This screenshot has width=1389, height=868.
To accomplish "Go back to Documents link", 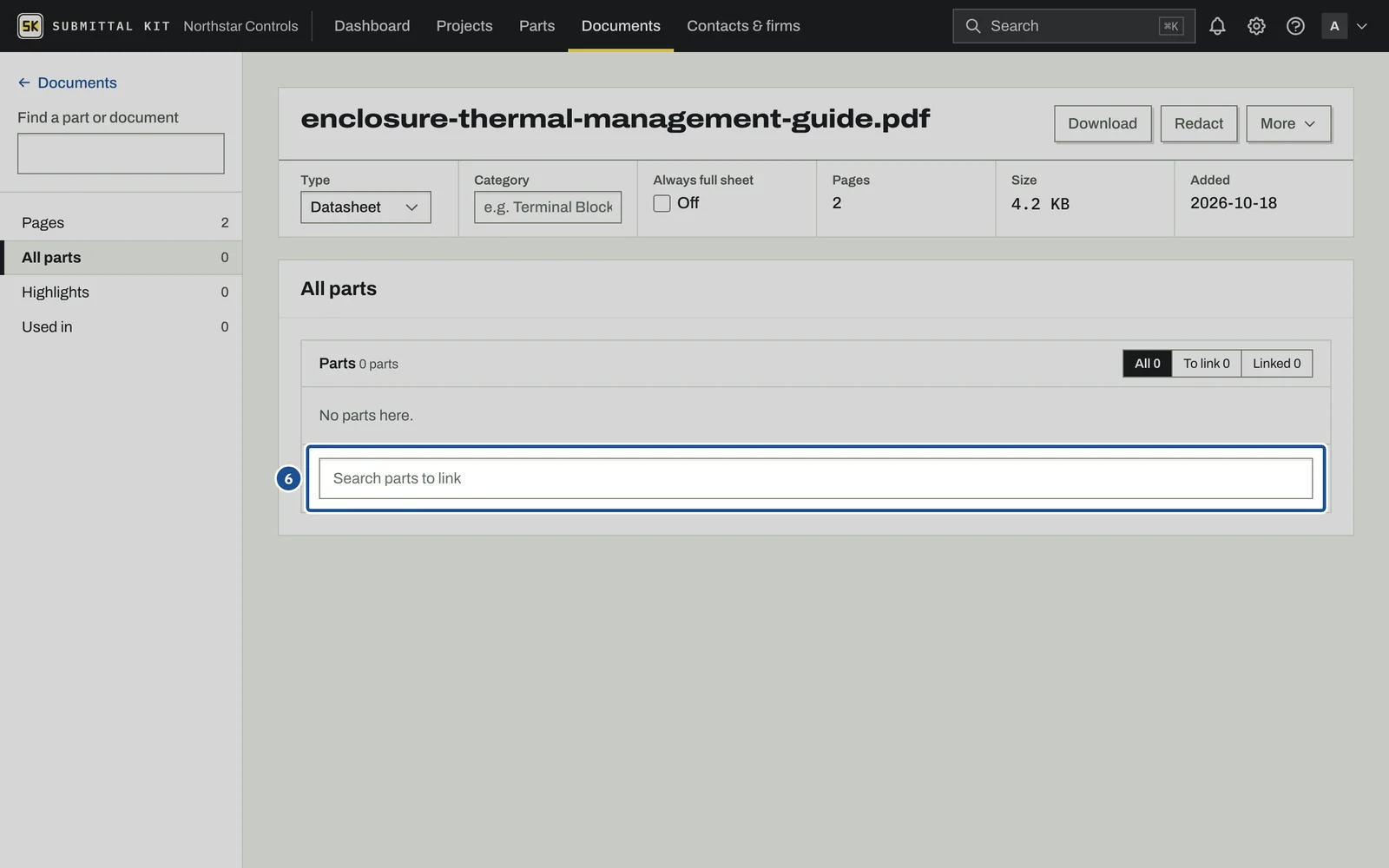I will [68, 82].
